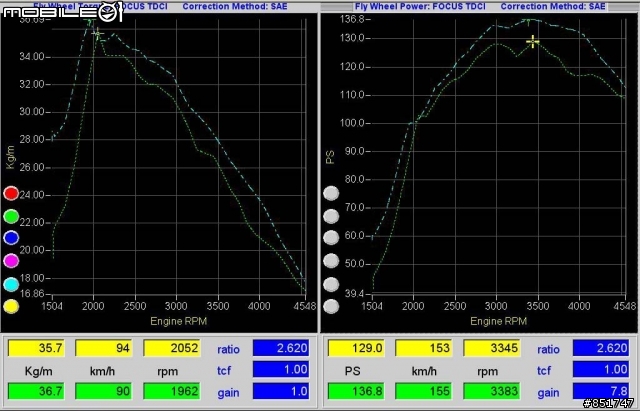Viewport: 640px width, 411px height.
Task: Click the blue run selector circle
Action: [x=11, y=238]
